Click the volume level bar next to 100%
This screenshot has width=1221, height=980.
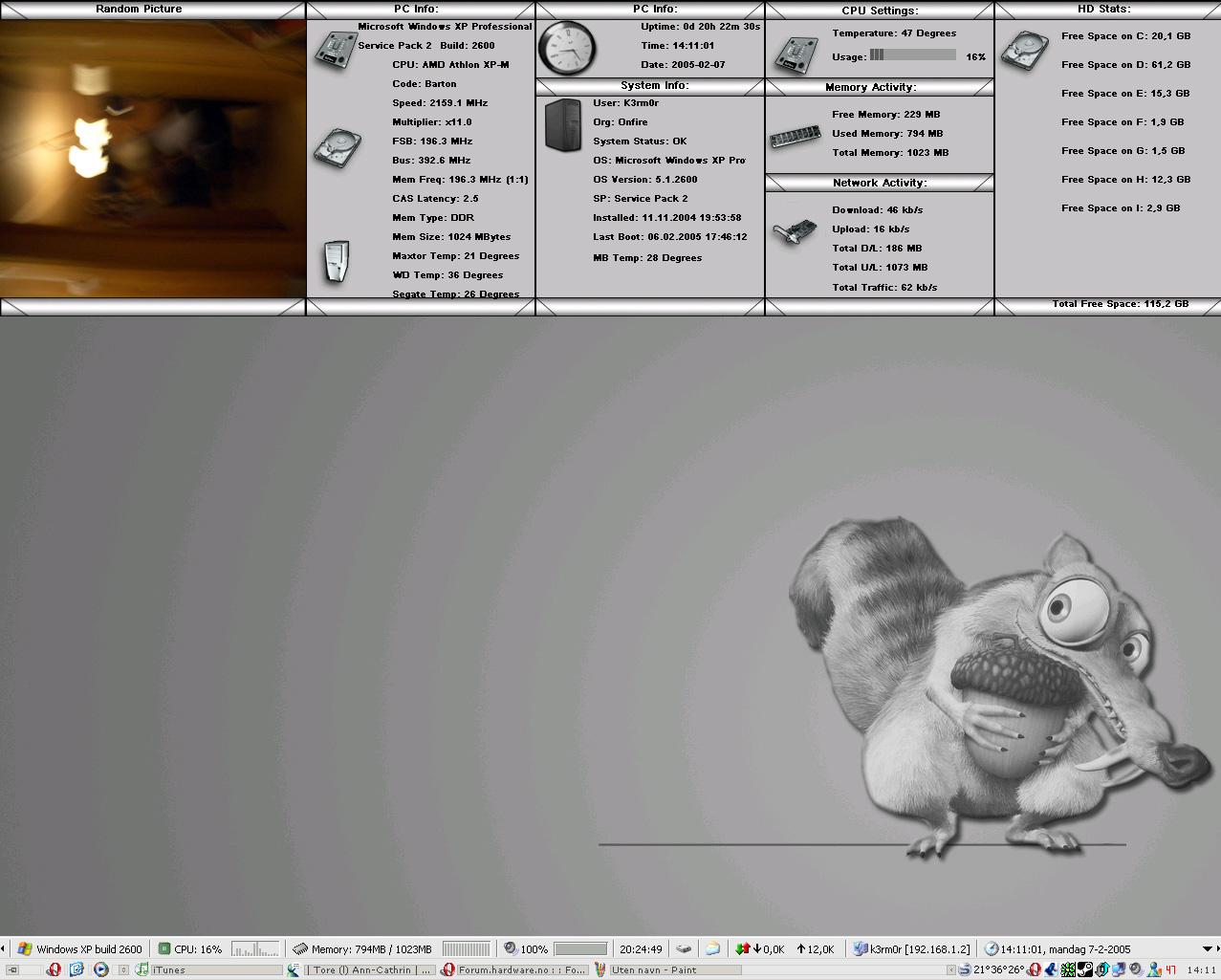[580, 949]
